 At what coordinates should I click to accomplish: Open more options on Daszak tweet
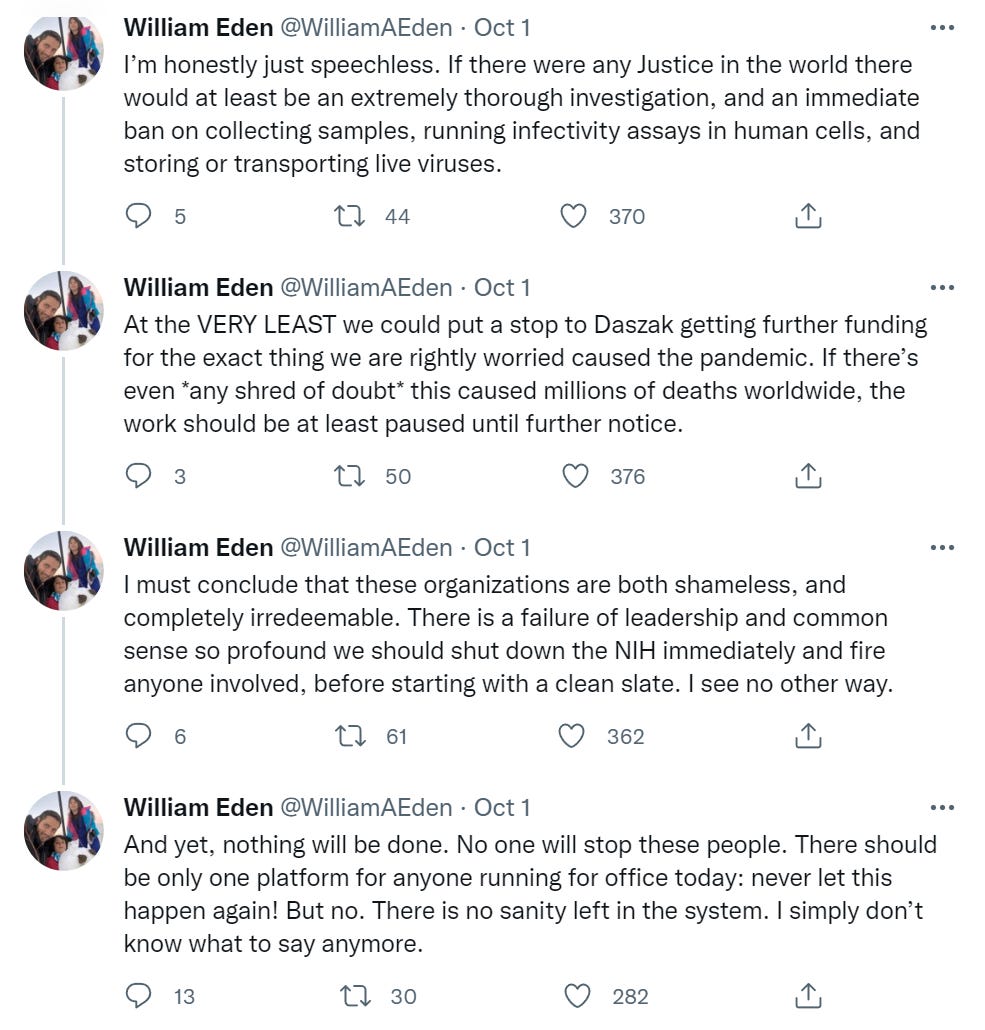[x=942, y=288]
